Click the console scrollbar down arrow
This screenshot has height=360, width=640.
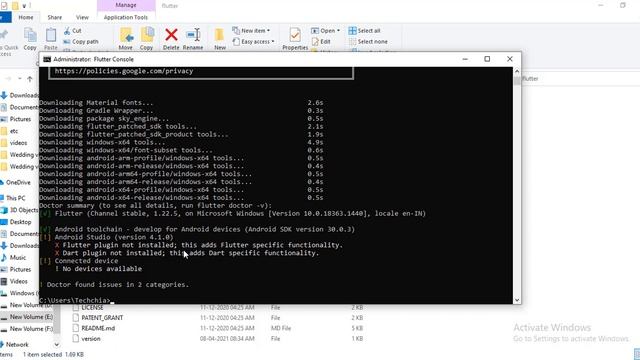pos(517,300)
